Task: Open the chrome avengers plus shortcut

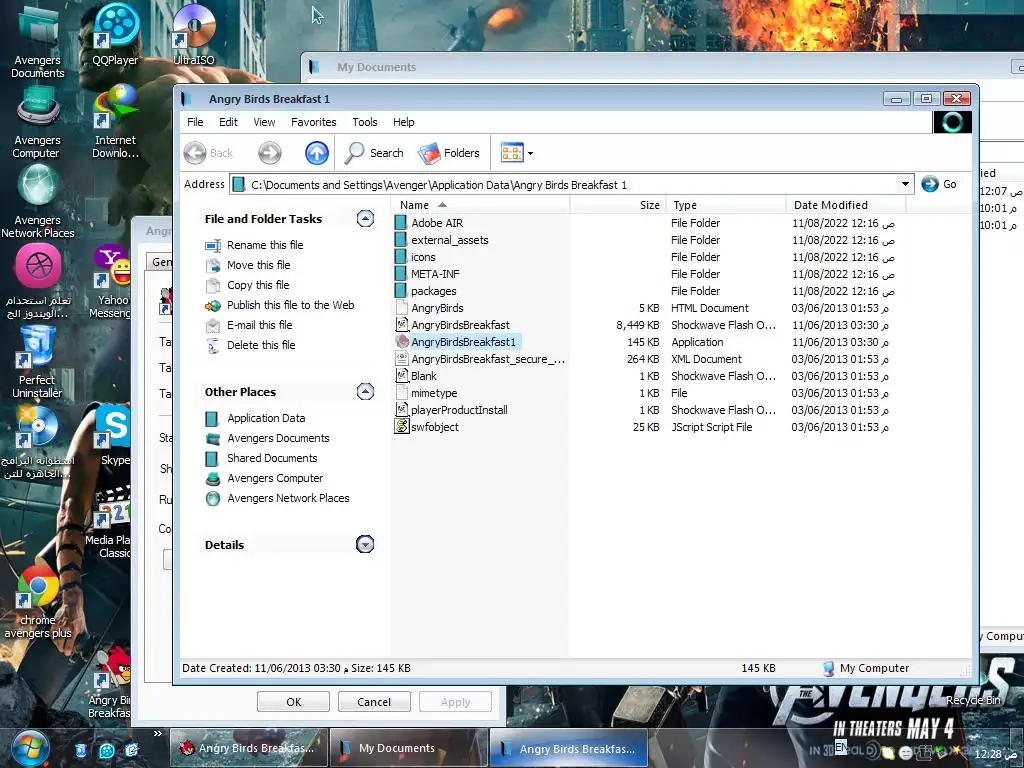Action: (x=37, y=601)
